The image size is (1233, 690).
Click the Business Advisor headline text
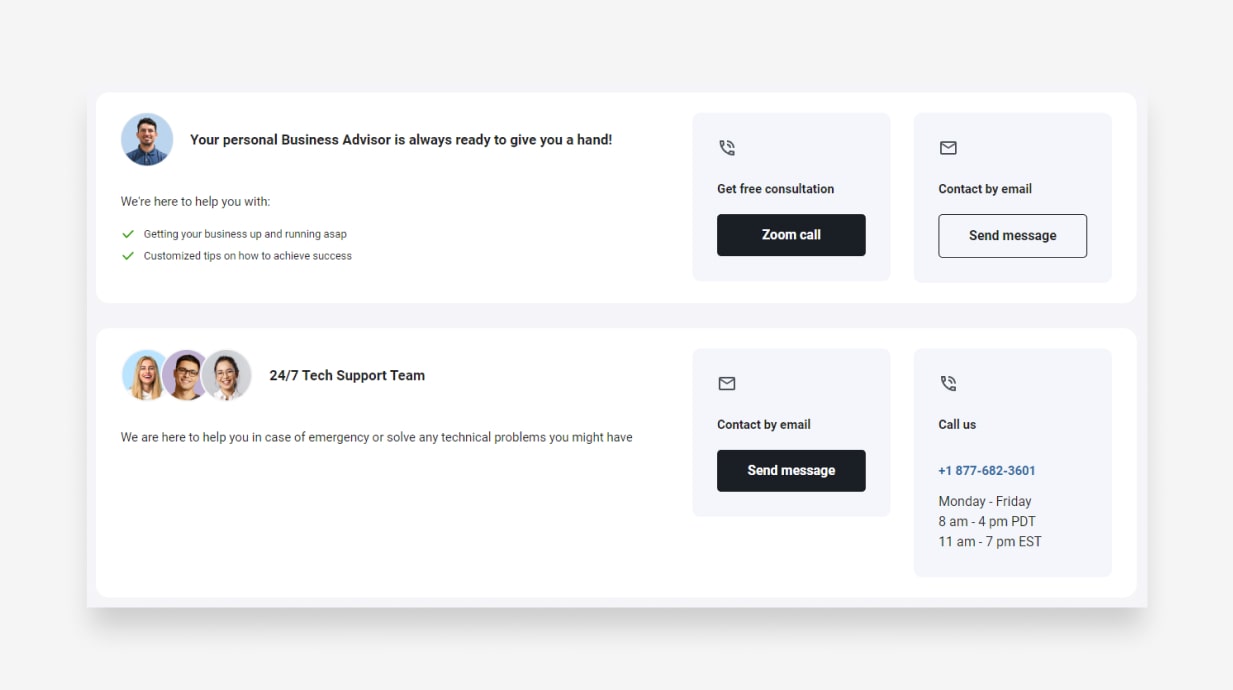tap(401, 140)
